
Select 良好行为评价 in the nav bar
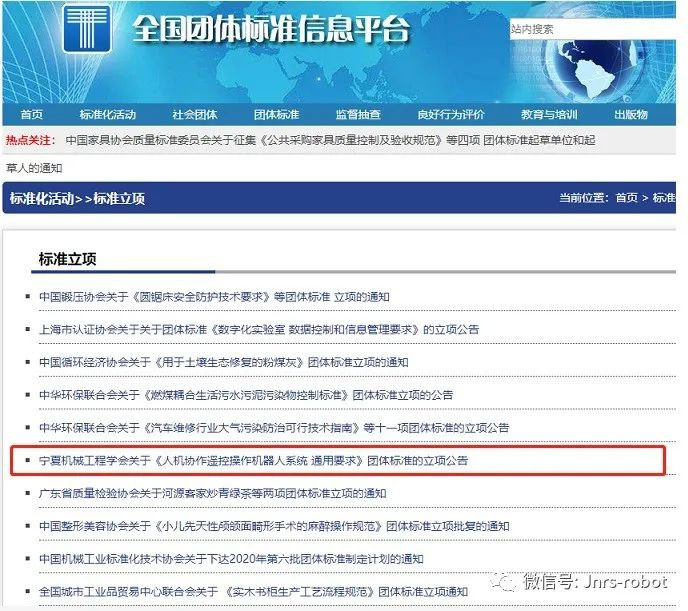(451, 115)
